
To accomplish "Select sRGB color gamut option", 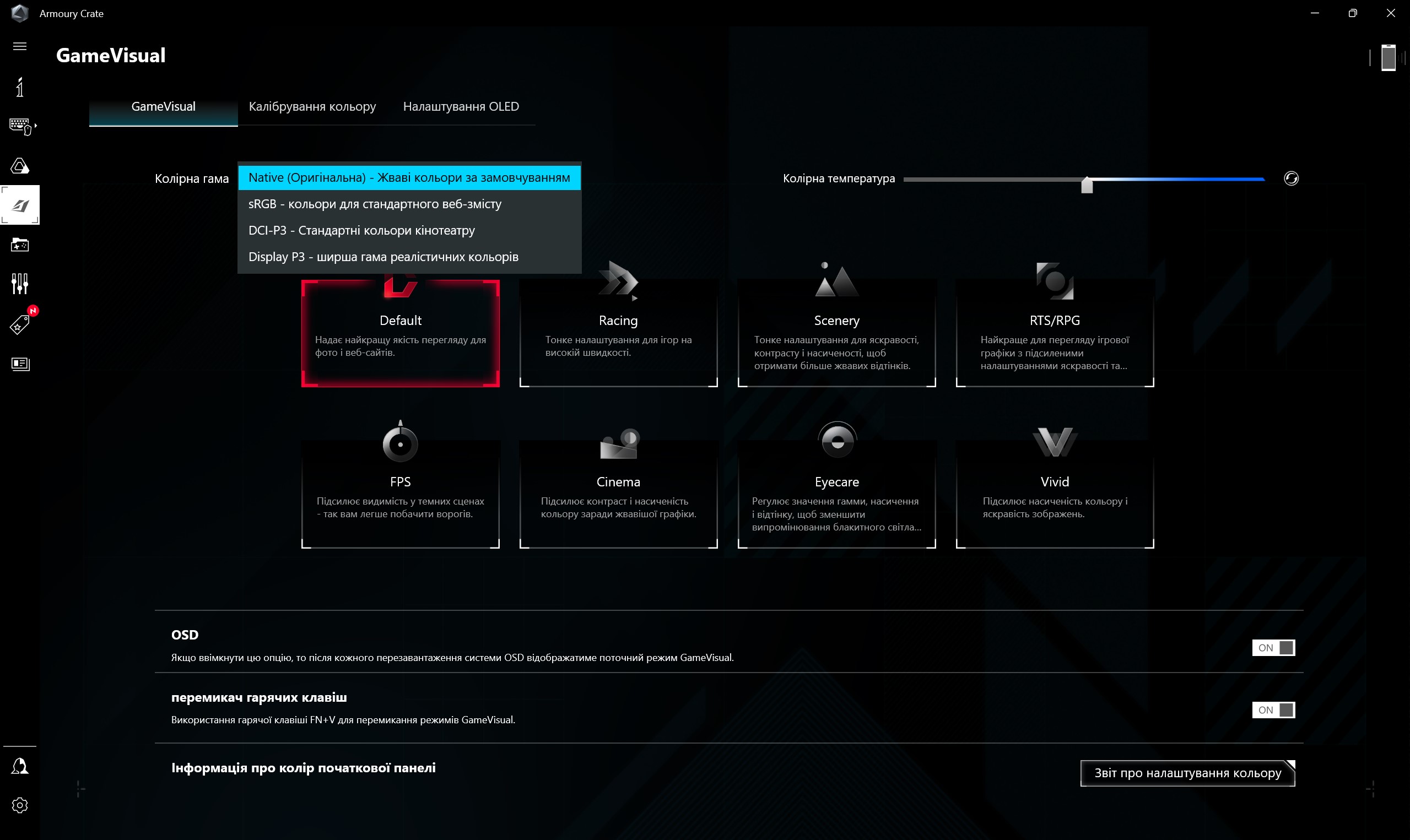I will tap(375, 204).
